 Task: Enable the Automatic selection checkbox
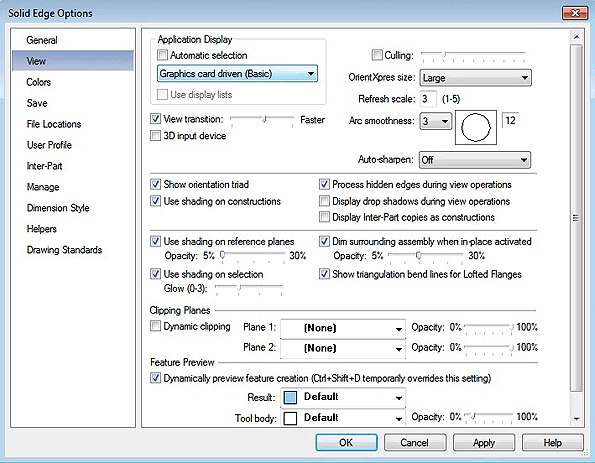(162, 55)
